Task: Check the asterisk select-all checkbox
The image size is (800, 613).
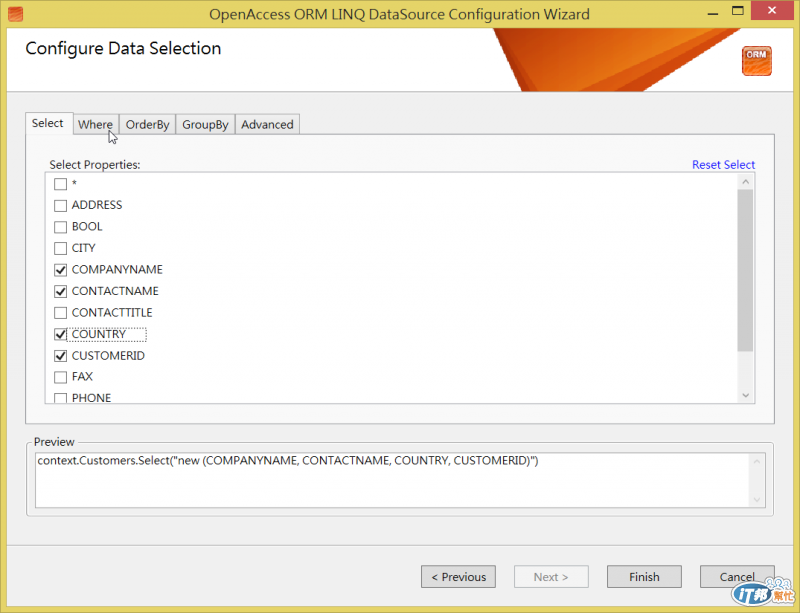Action: pos(60,184)
